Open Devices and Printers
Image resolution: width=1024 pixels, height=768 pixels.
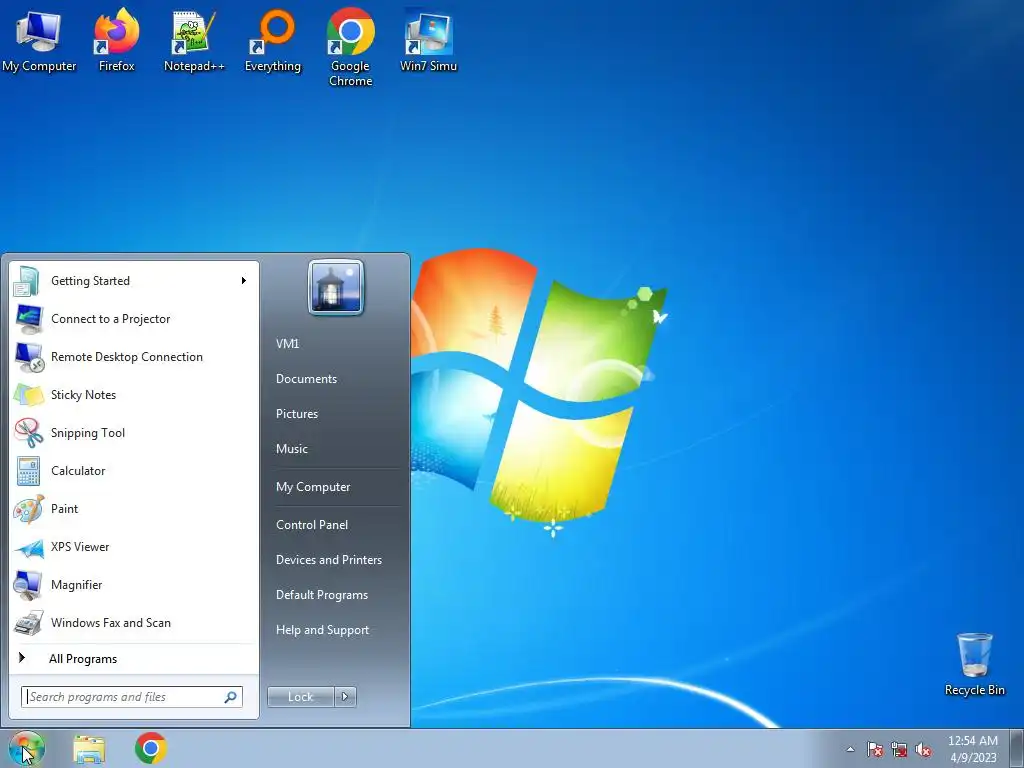coord(328,560)
